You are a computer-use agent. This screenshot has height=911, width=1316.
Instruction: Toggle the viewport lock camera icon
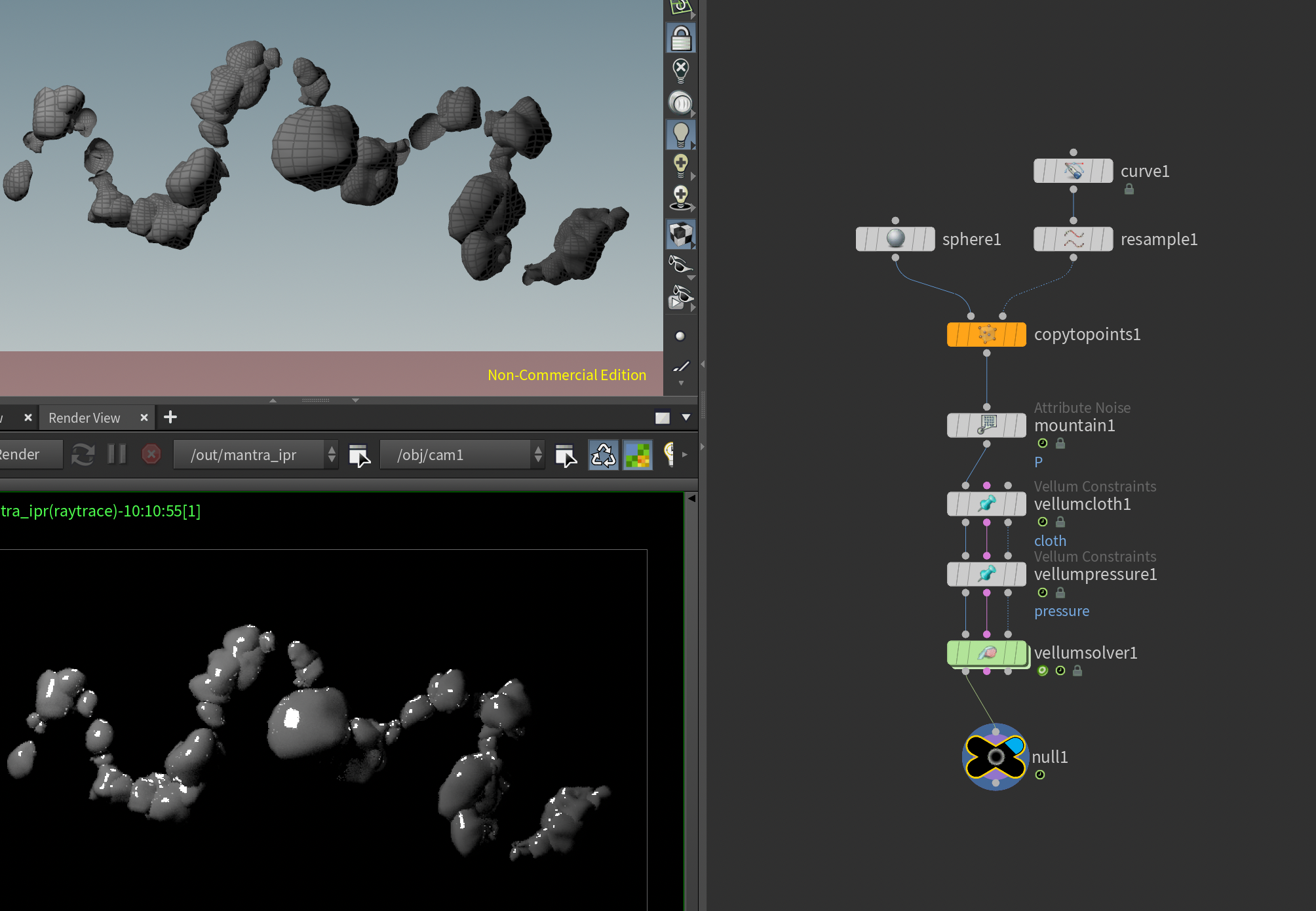(x=681, y=38)
